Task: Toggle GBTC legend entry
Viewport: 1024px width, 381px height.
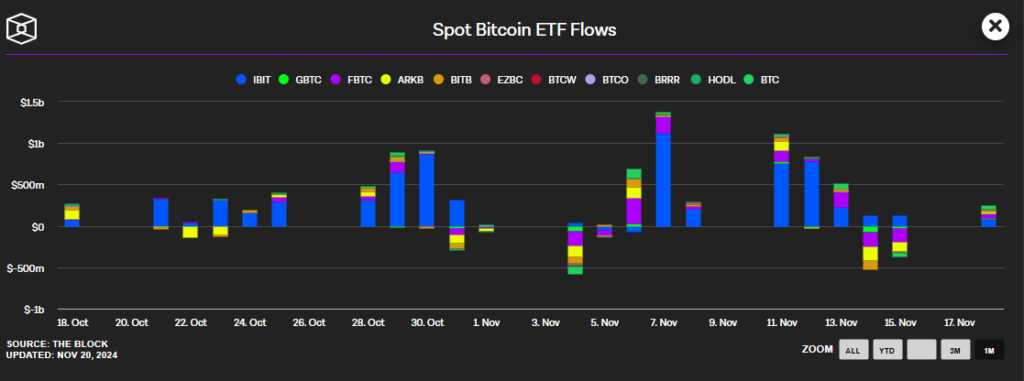Action: 300,80
